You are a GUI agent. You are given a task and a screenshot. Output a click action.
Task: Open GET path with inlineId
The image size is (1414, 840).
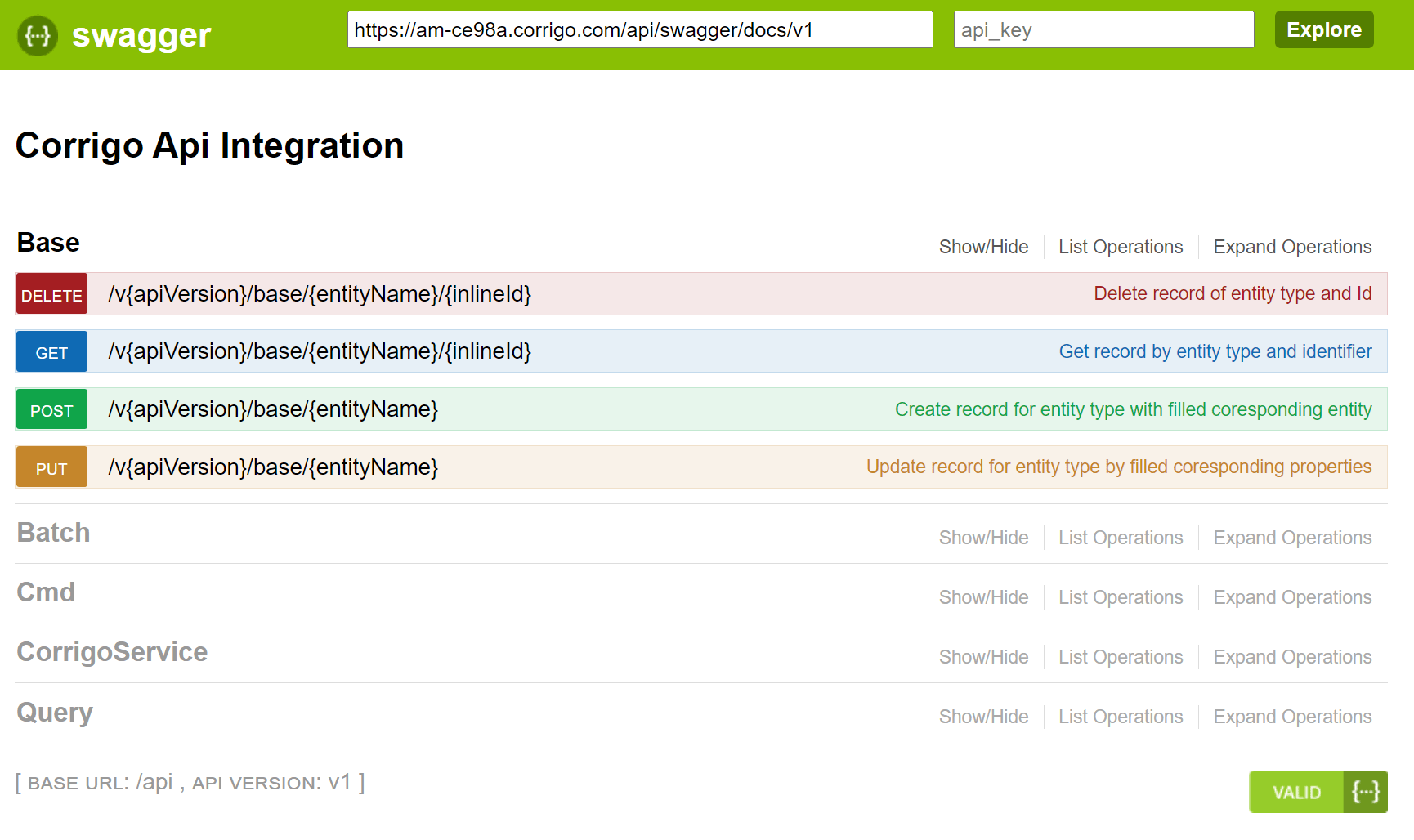(x=320, y=351)
